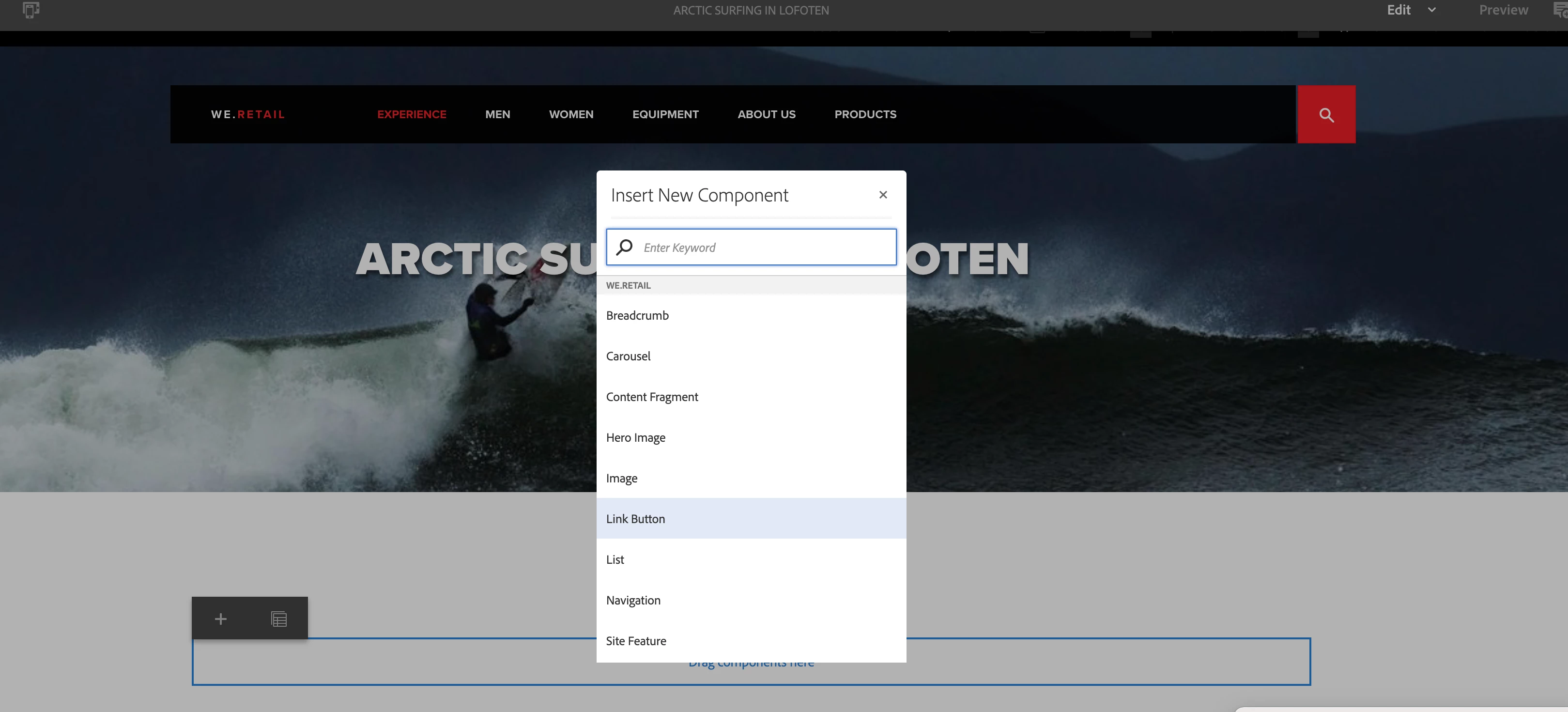Click the magnifier icon in keyword field

[x=624, y=248]
